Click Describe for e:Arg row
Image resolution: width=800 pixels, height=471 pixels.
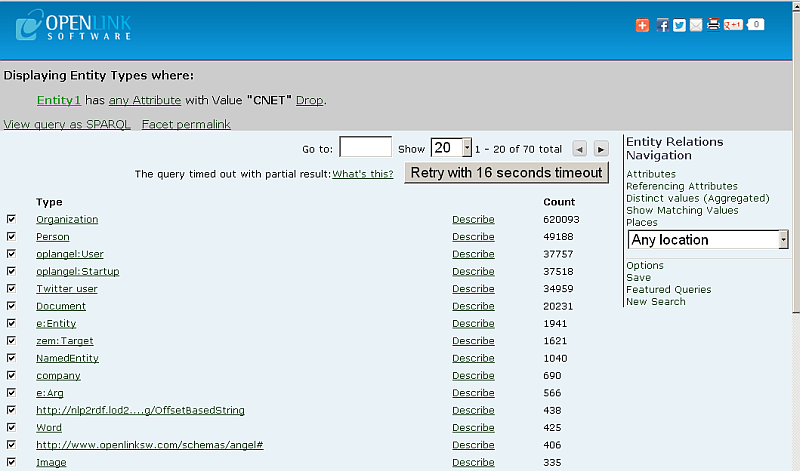coord(473,393)
